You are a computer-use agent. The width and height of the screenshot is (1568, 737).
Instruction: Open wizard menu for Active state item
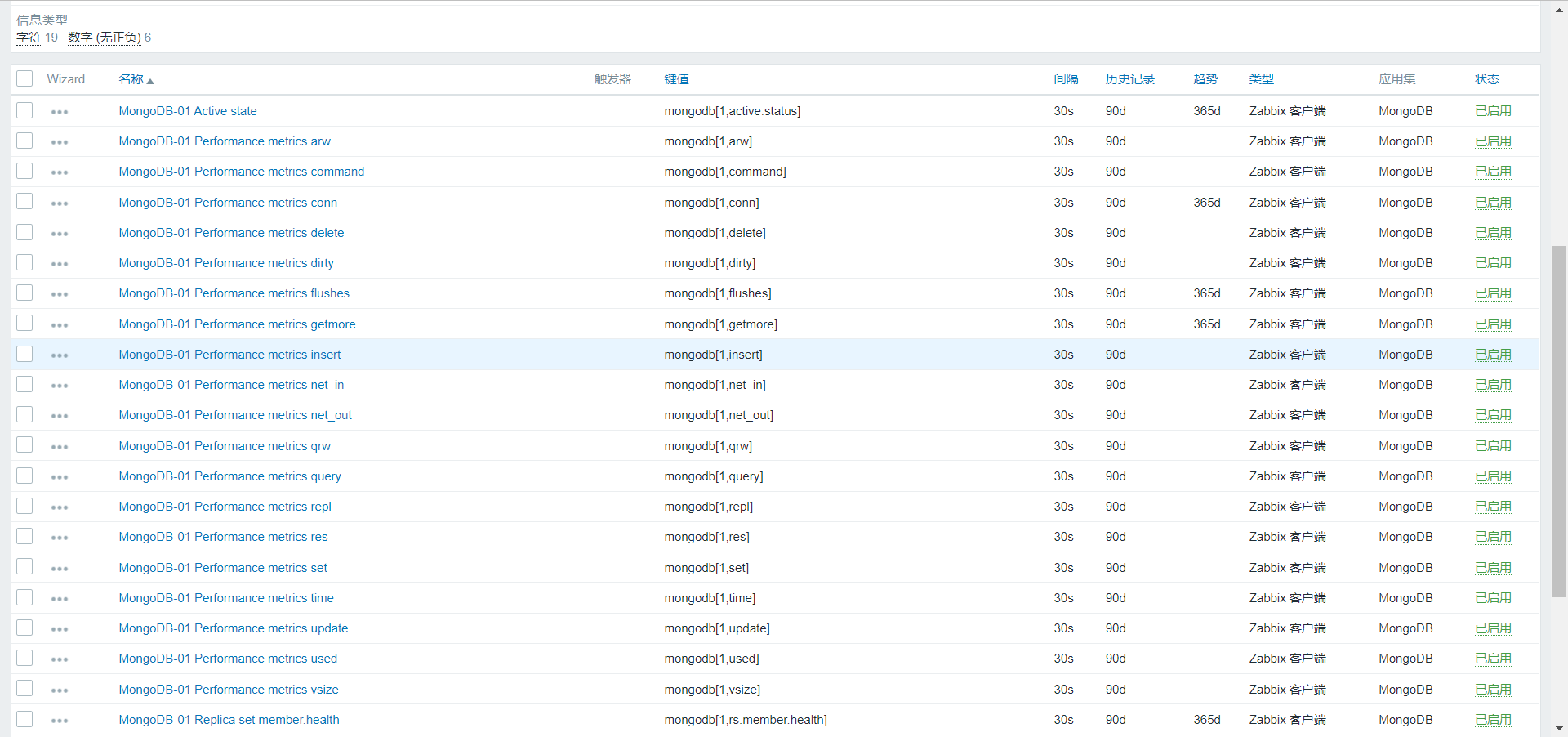point(60,112)
